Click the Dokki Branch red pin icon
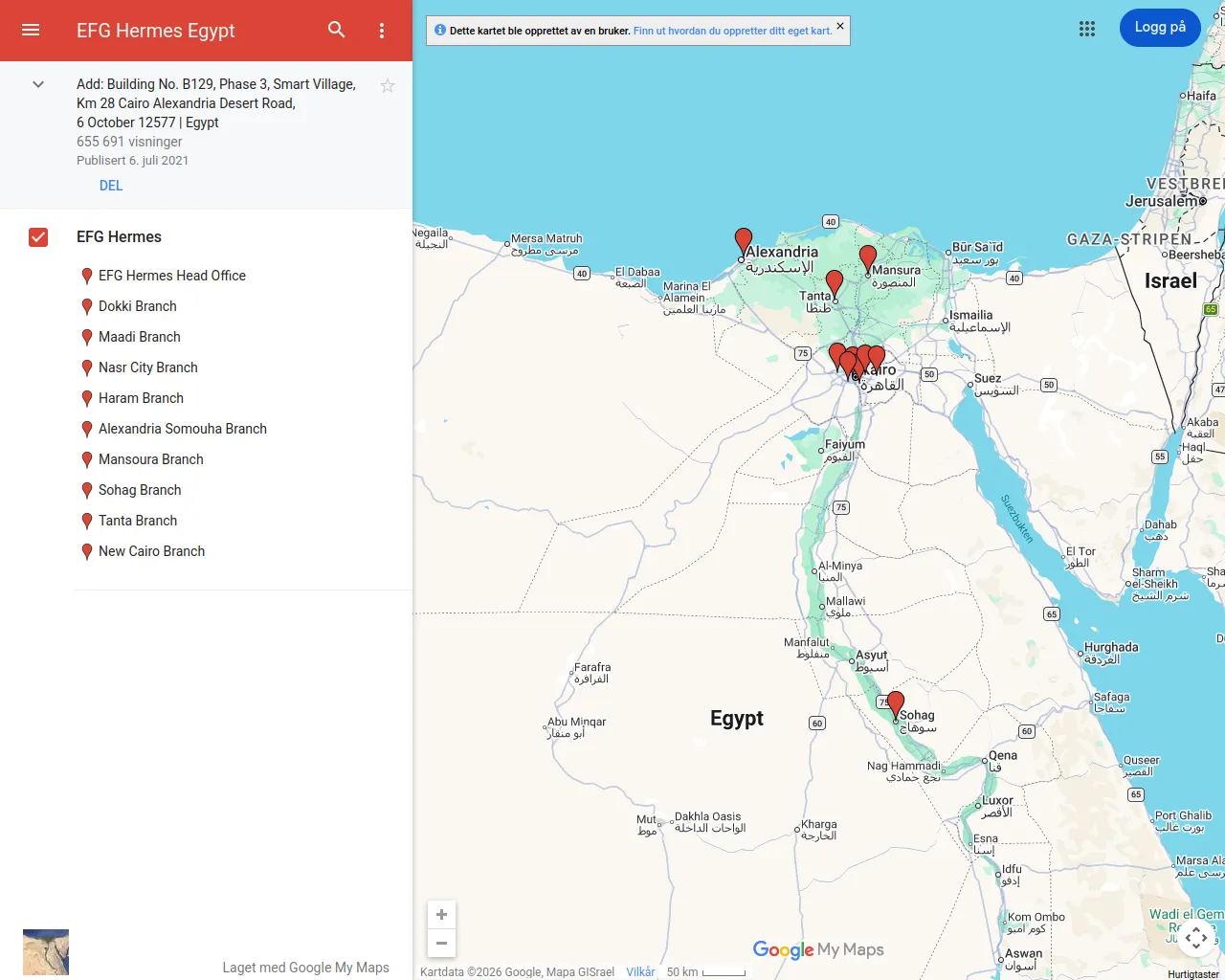The height and width of the screenshot is (980, 1225). (x=87, y=307)
